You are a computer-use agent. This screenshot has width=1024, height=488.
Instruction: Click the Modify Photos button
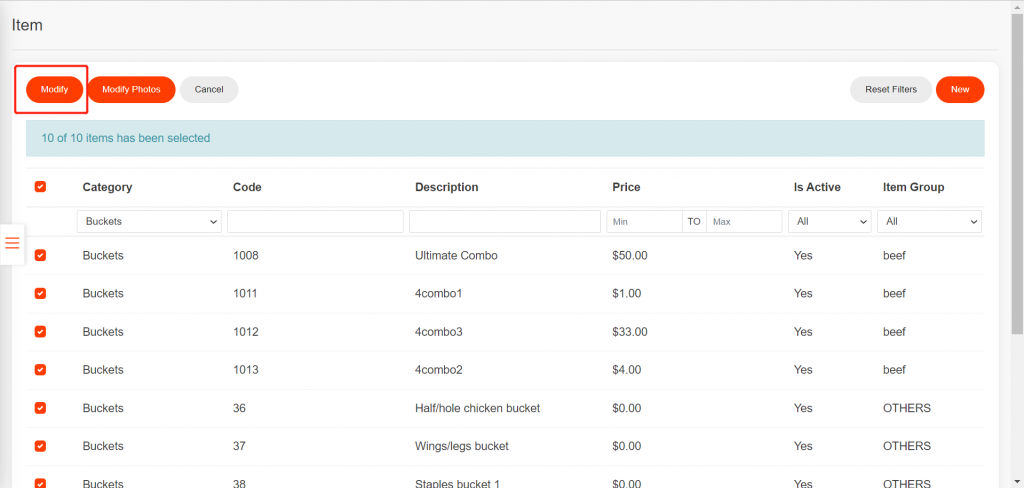pyautogui.click(x=131, y=89)
